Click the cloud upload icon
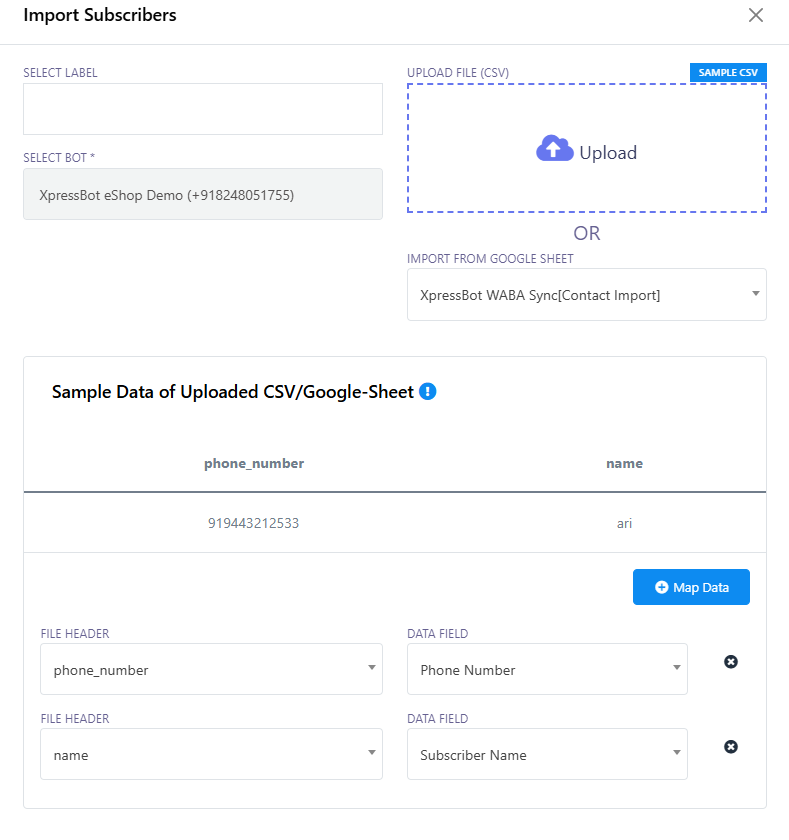Screen dimensions: 789x840 [x=555, y=149]
